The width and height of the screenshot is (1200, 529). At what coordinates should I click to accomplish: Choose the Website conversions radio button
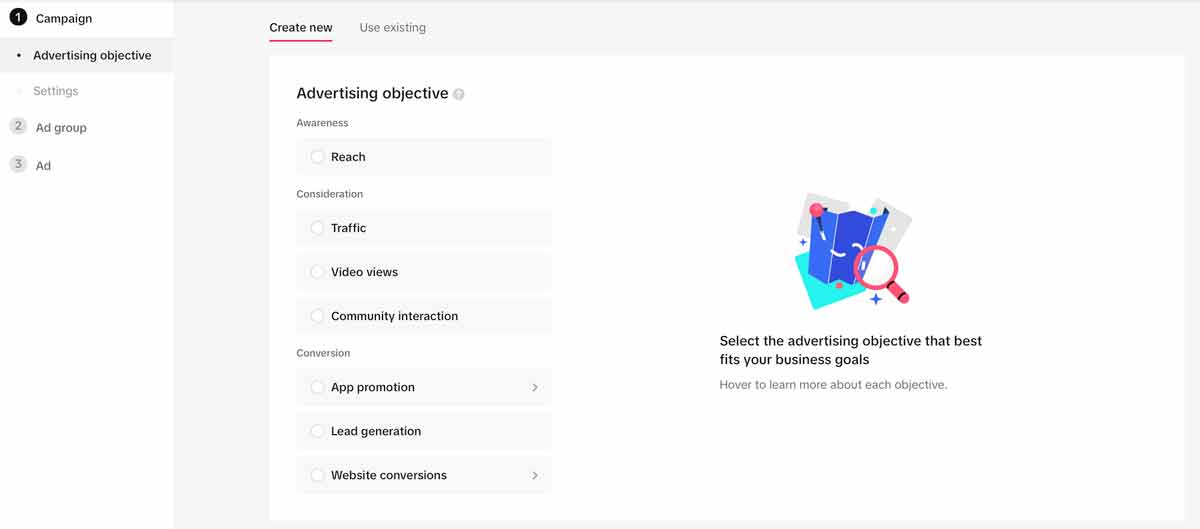[x=317, y=475]
